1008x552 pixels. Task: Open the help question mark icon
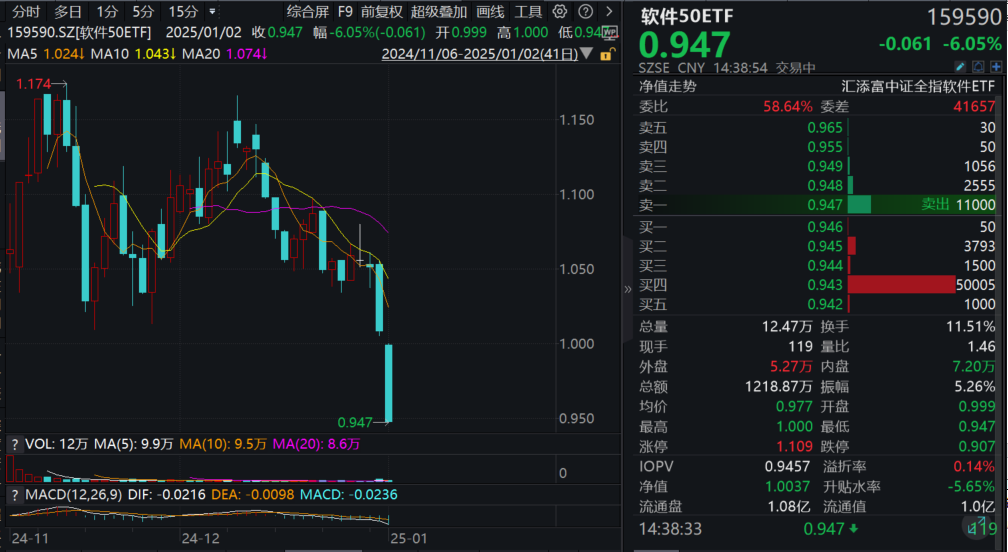pos(585,12)
